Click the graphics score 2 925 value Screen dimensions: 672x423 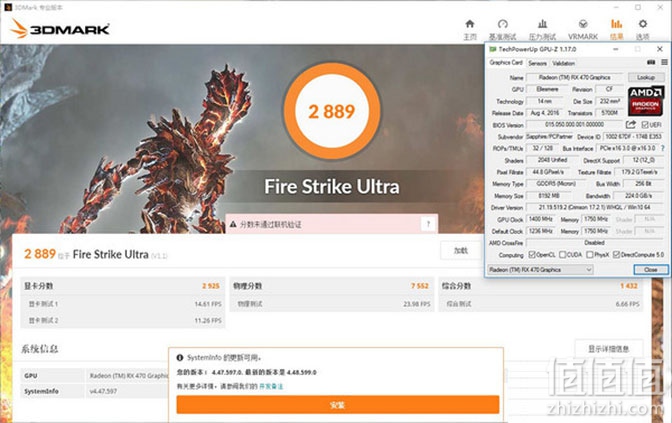211,286
